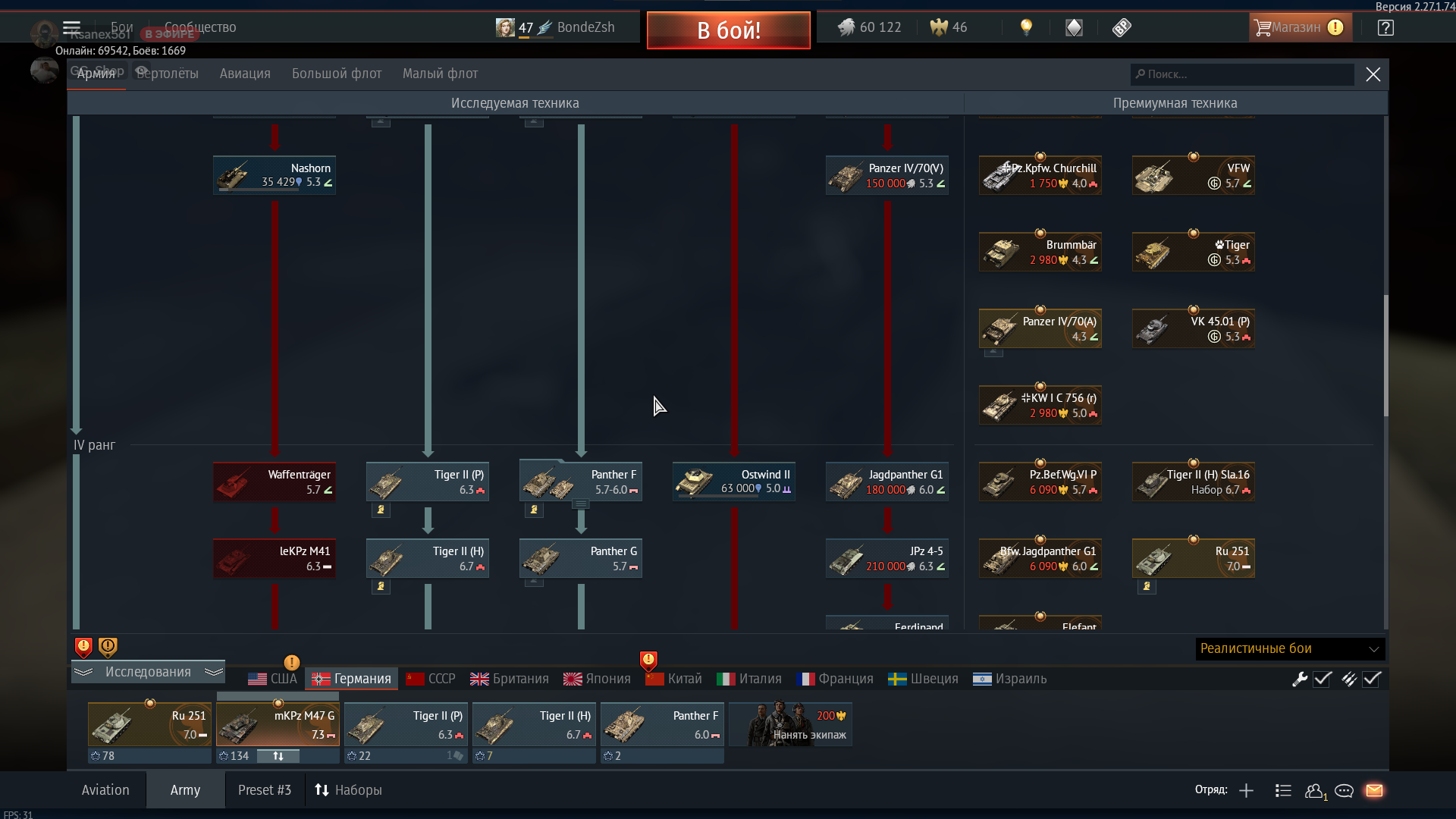Click the swap arrows under mKPz M47 G

pyautogui.click(x=278, y=756)
